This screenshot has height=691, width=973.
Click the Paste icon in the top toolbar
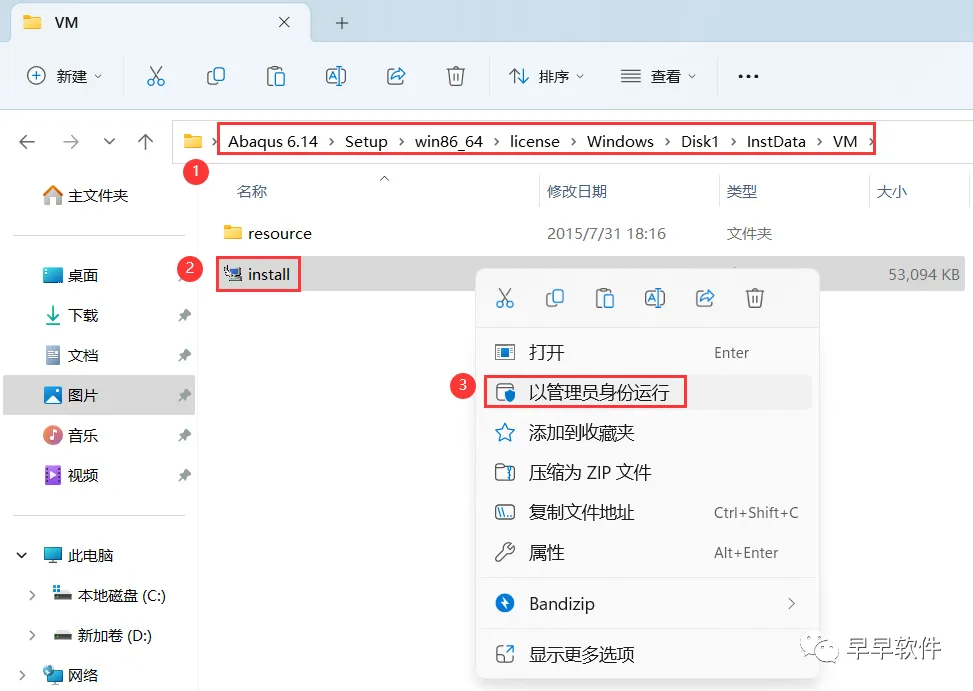point(276,76)
